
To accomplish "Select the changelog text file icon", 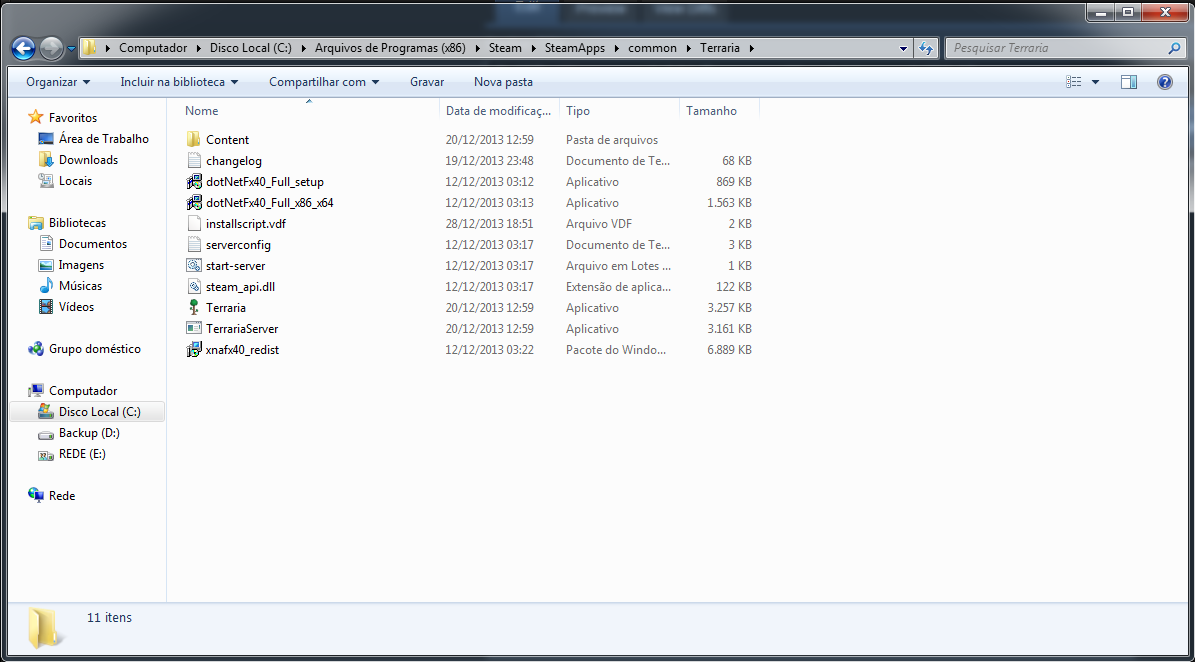I will (194, 161).
